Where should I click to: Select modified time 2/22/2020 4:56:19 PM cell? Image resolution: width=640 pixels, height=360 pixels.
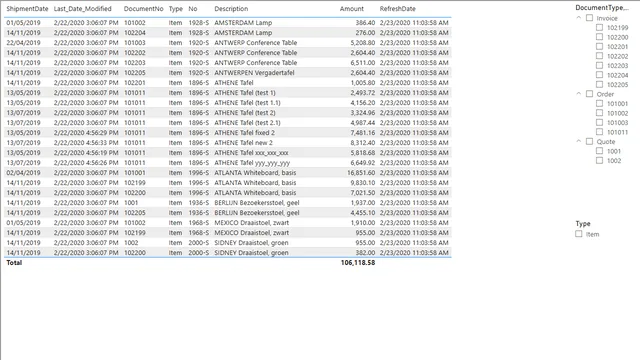[x=86, y=153]
